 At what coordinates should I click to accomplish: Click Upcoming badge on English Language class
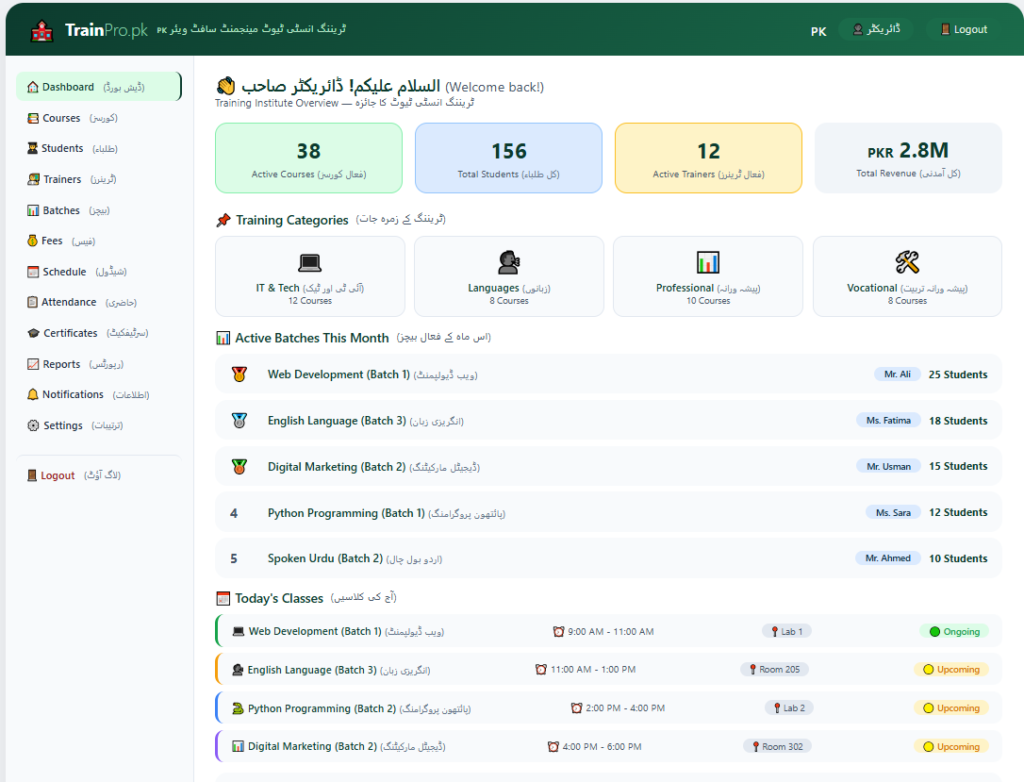[951, 670]
